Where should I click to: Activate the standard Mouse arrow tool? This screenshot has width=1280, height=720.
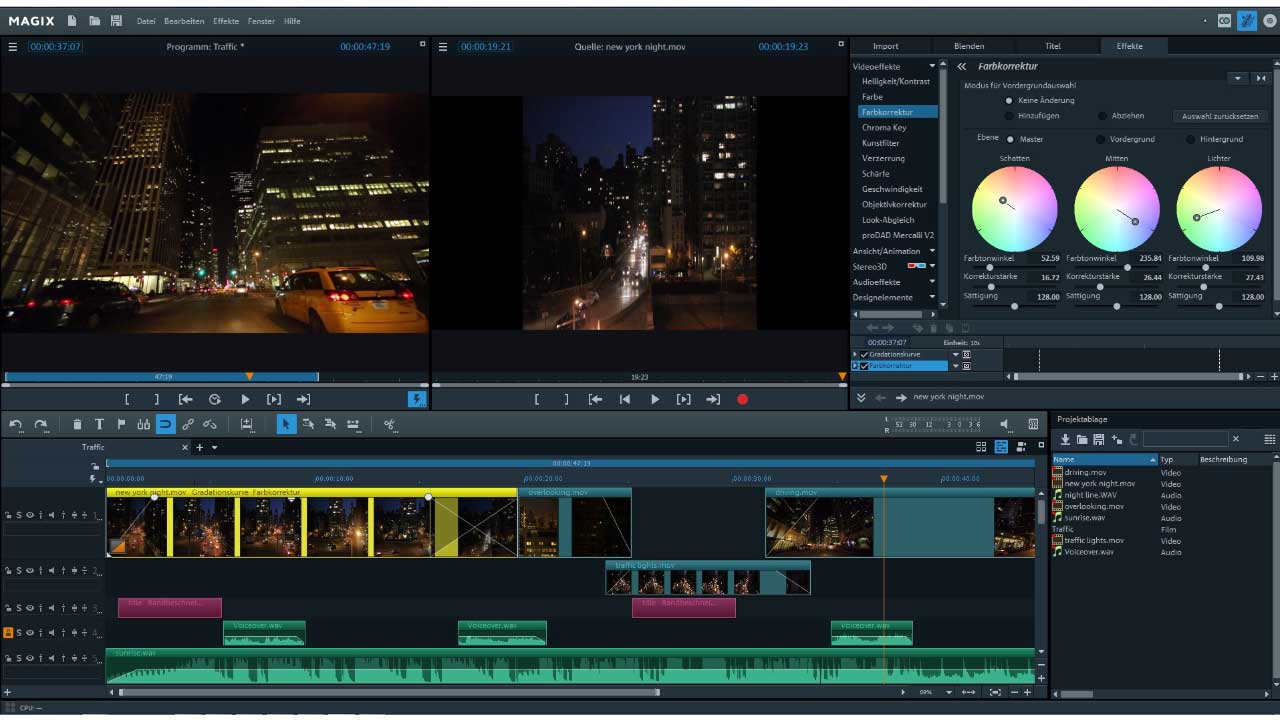point(287,424)
